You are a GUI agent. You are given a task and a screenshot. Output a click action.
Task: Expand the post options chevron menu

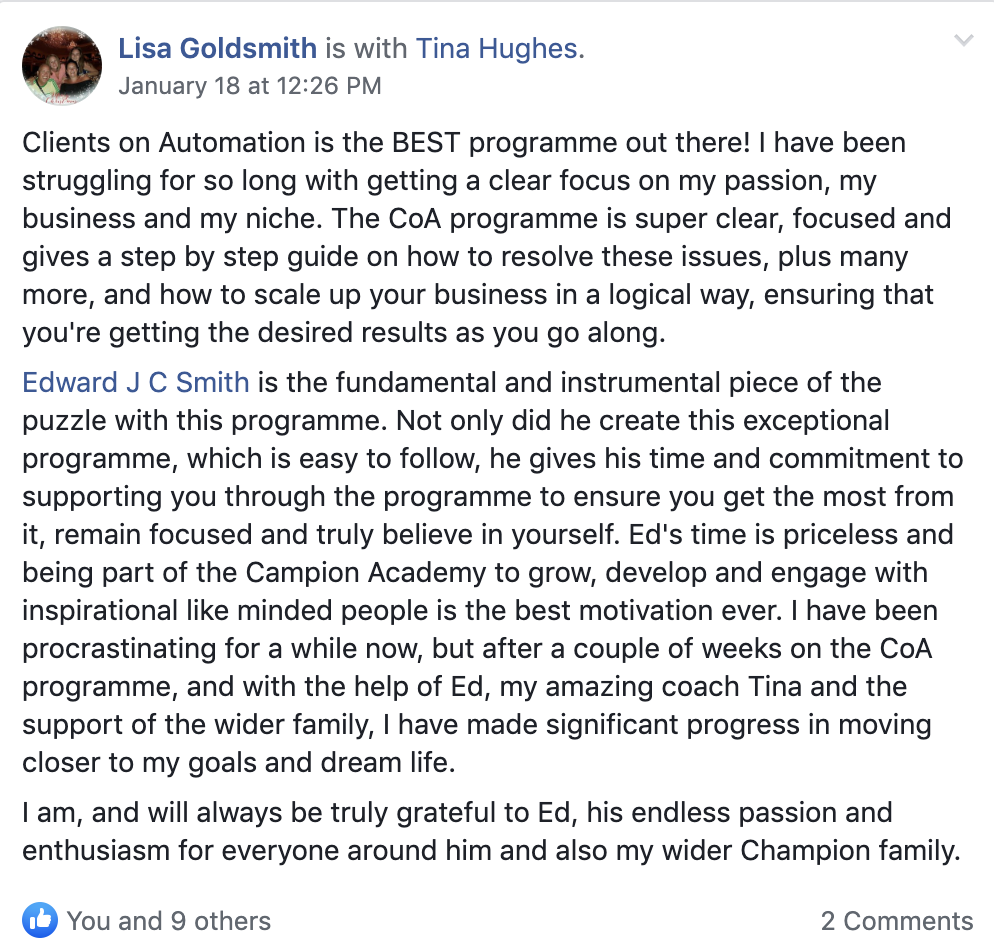964,41
